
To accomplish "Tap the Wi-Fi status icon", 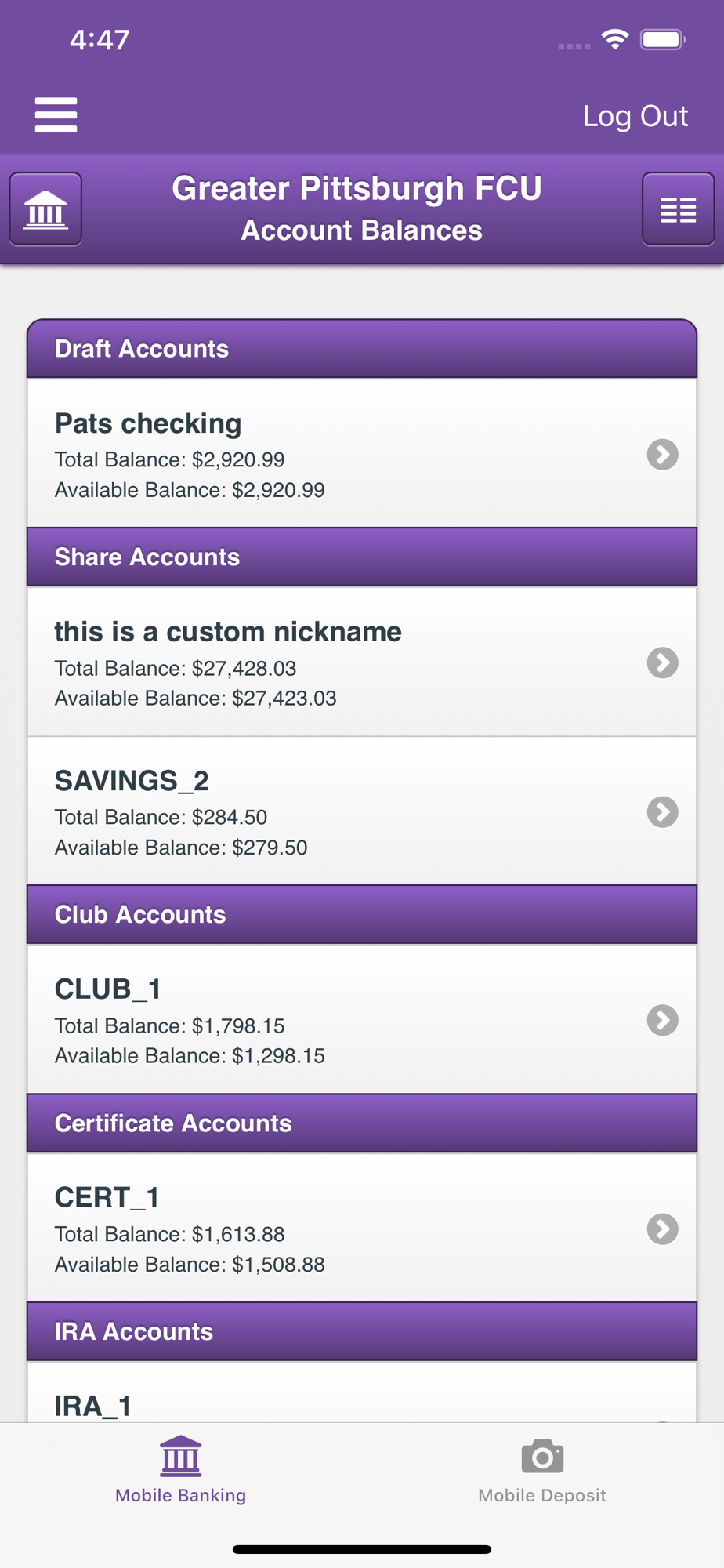I will (615, 39).
